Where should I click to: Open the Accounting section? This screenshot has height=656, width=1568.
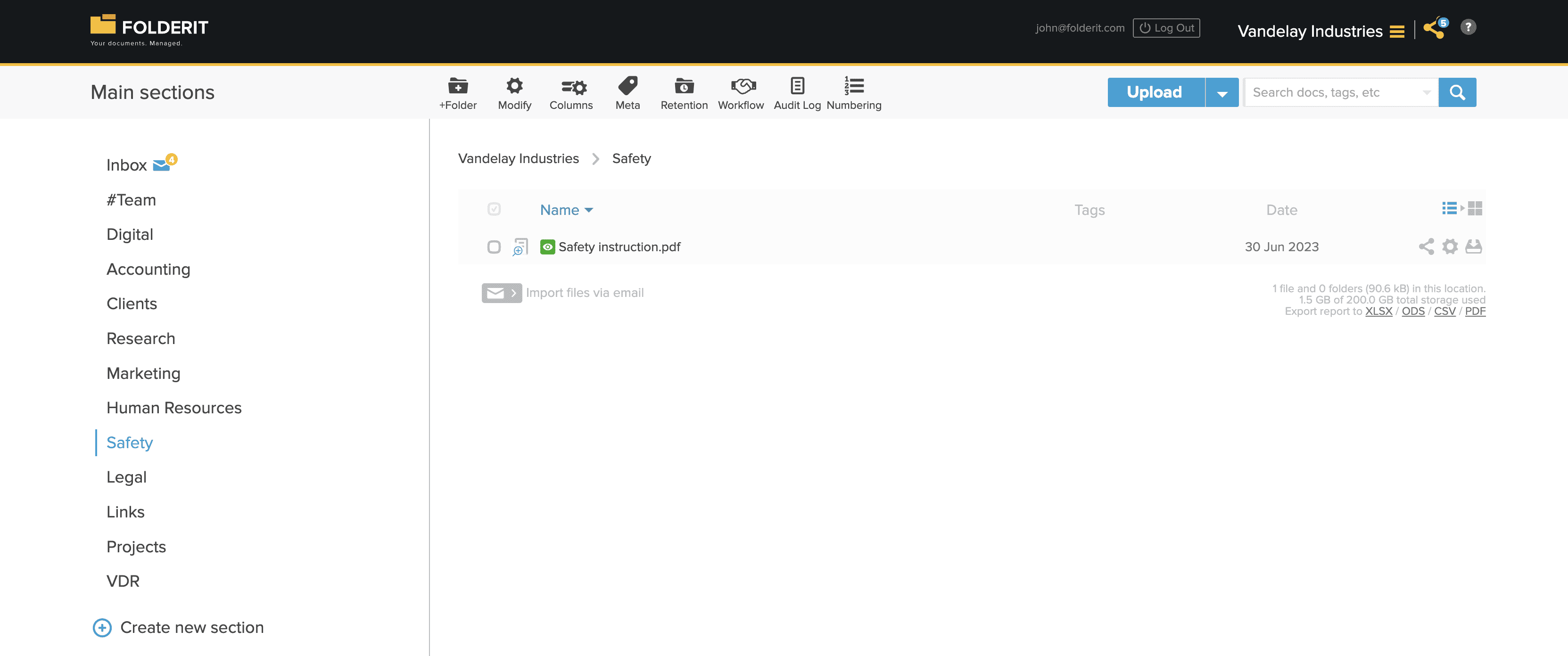pyautogui.click(x=148, y=269)
